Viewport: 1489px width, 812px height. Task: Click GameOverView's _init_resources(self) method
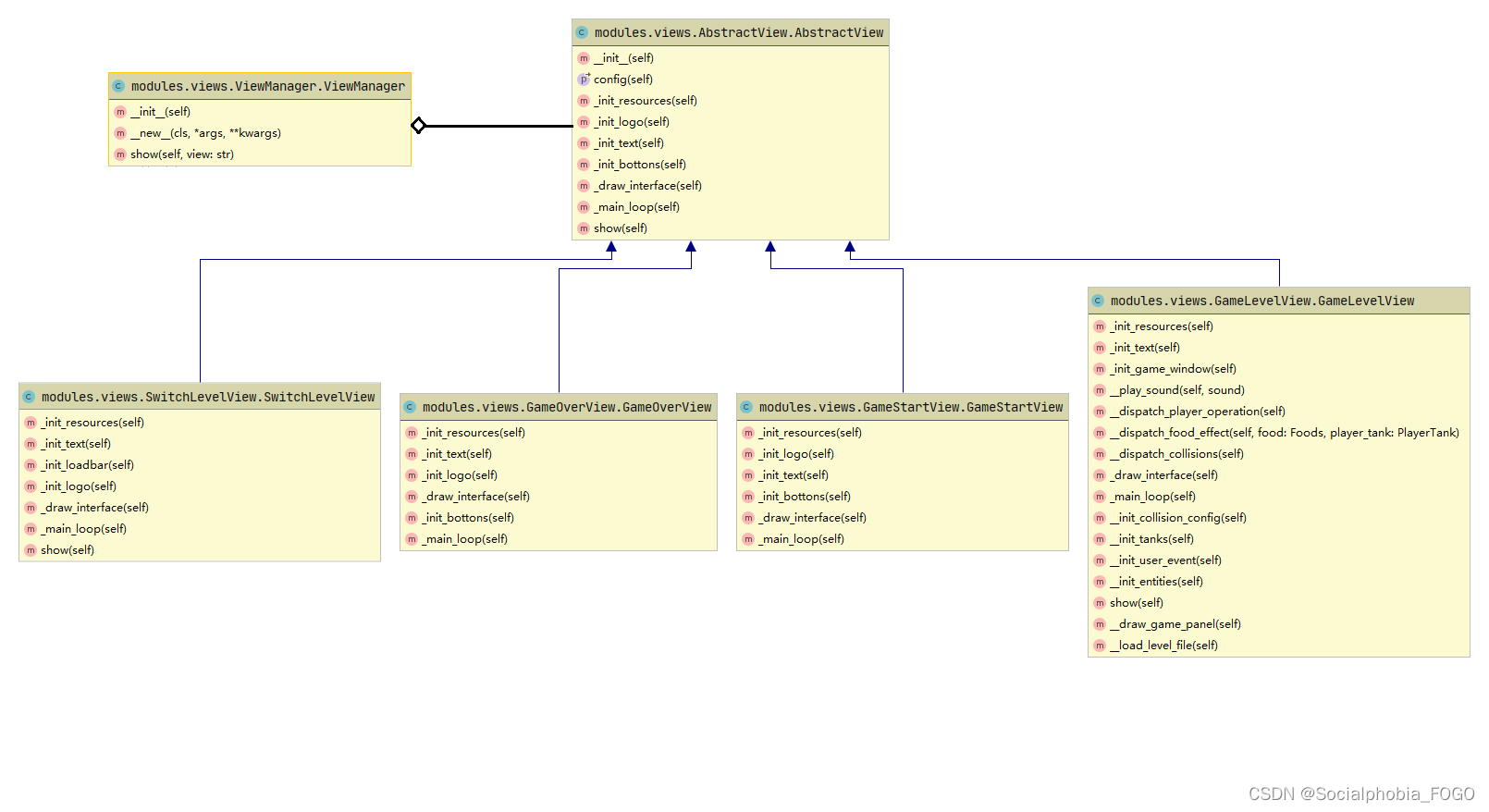pos(474,433)
